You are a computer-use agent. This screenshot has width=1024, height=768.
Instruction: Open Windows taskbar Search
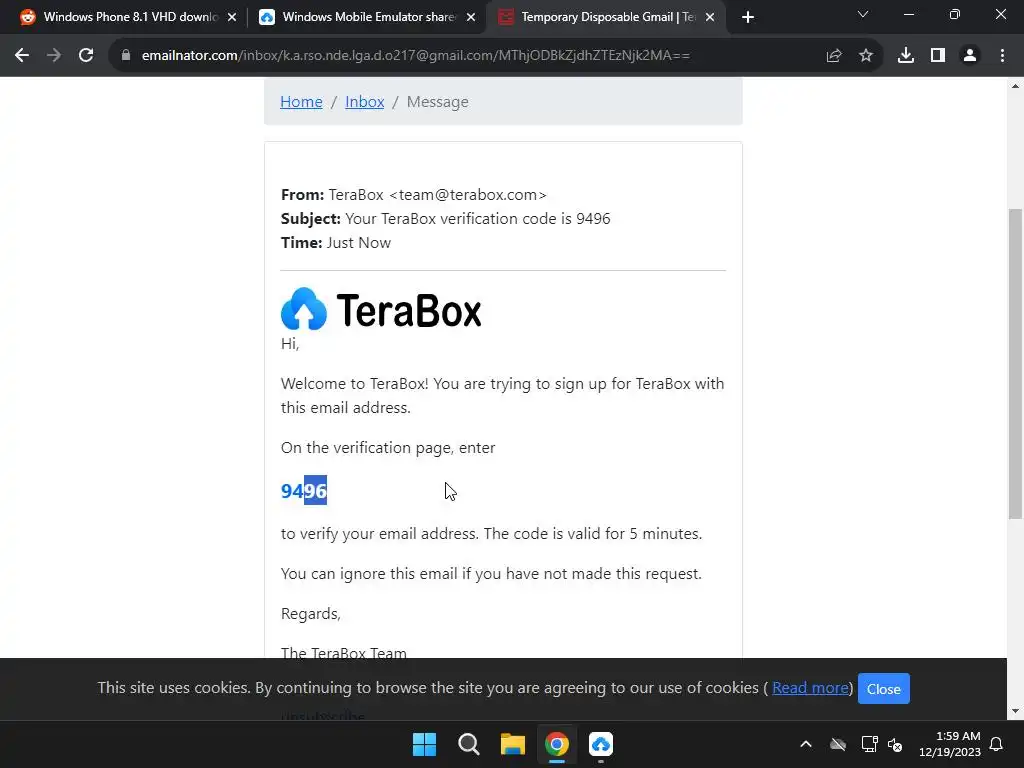(x=468, y=744)
